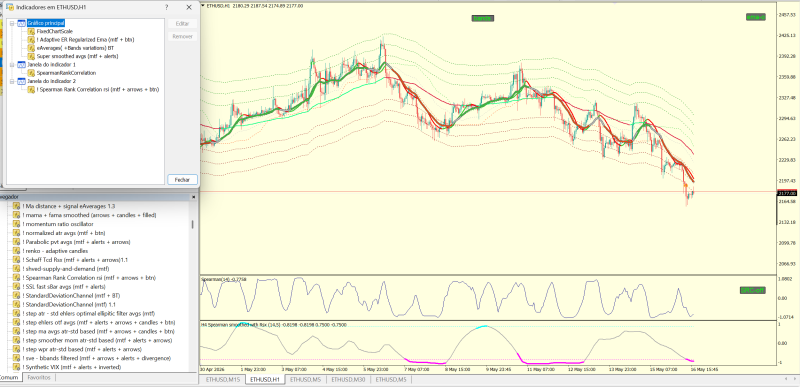Select step smoother mom atr-std based
This screenshot has height=387, width=800.
coord(97,340)
